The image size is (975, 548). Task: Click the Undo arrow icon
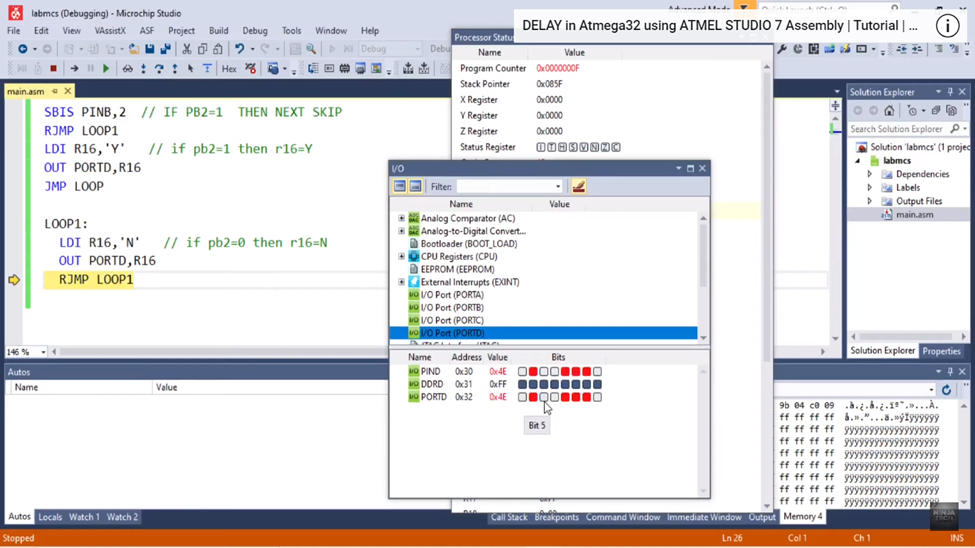[x=239, y=49]
